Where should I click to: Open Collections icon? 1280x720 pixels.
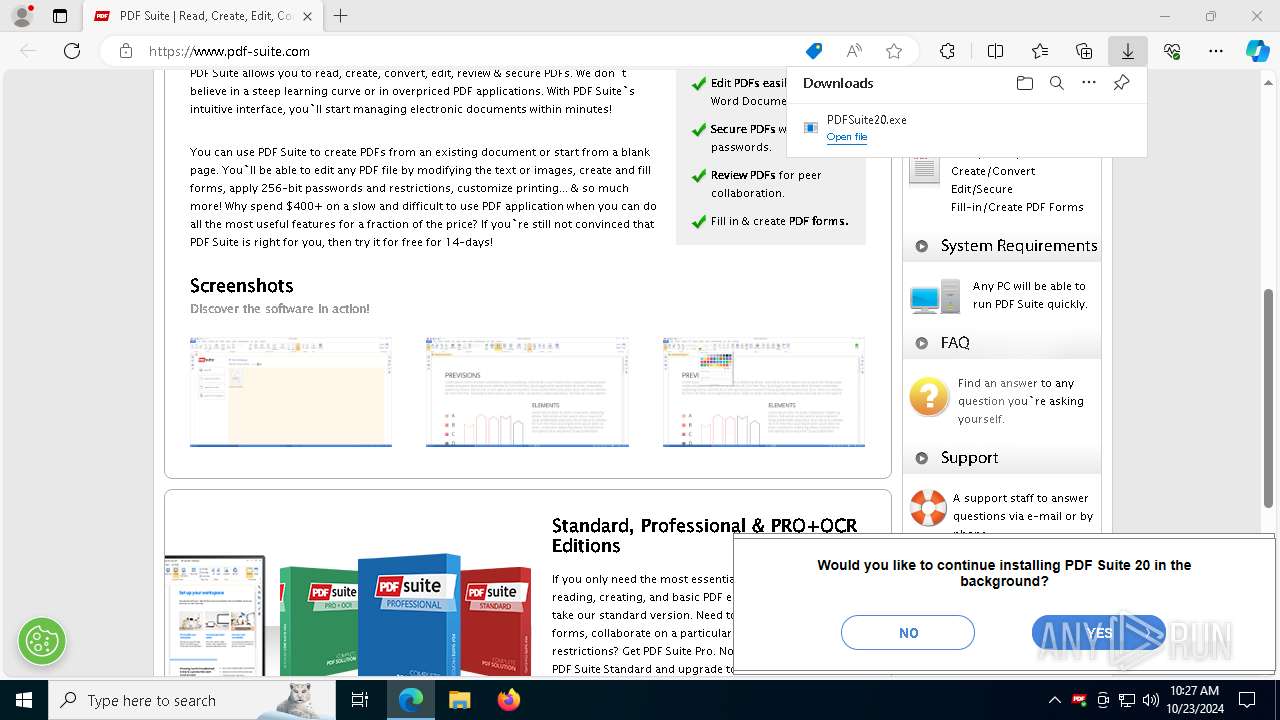click(1084, 51)
